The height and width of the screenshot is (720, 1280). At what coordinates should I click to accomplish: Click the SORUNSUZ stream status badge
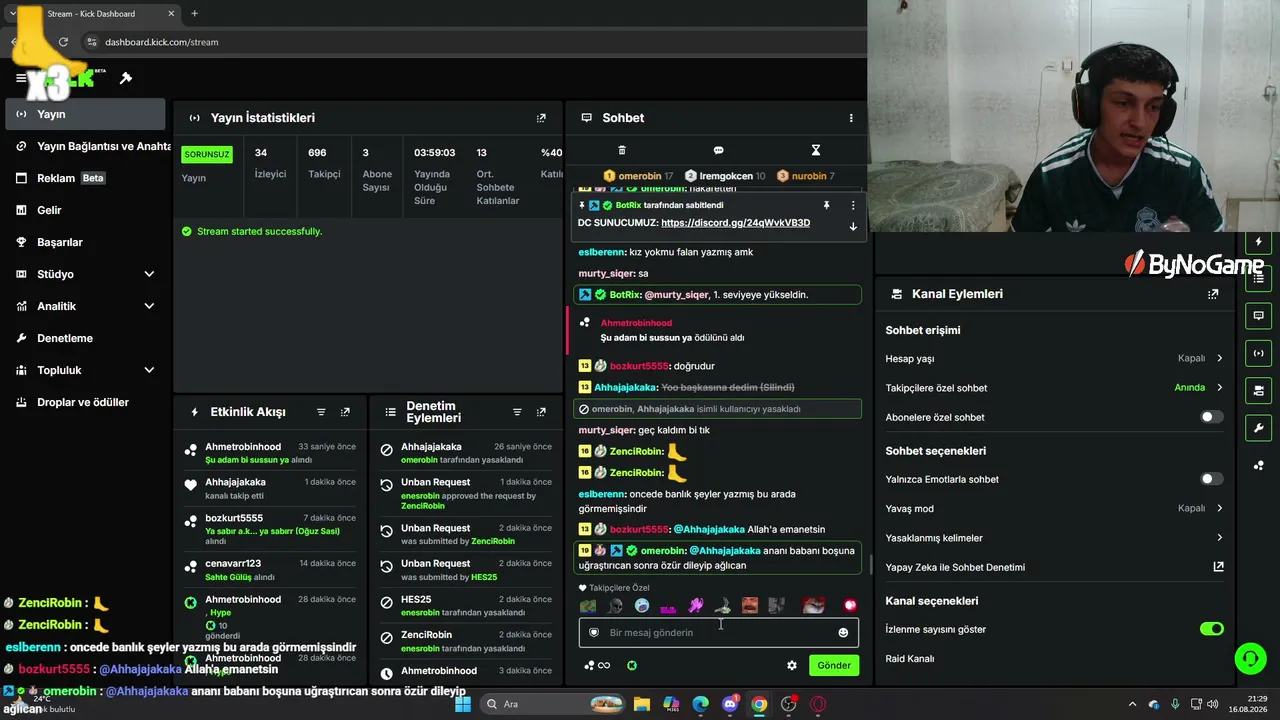point(207,154)
